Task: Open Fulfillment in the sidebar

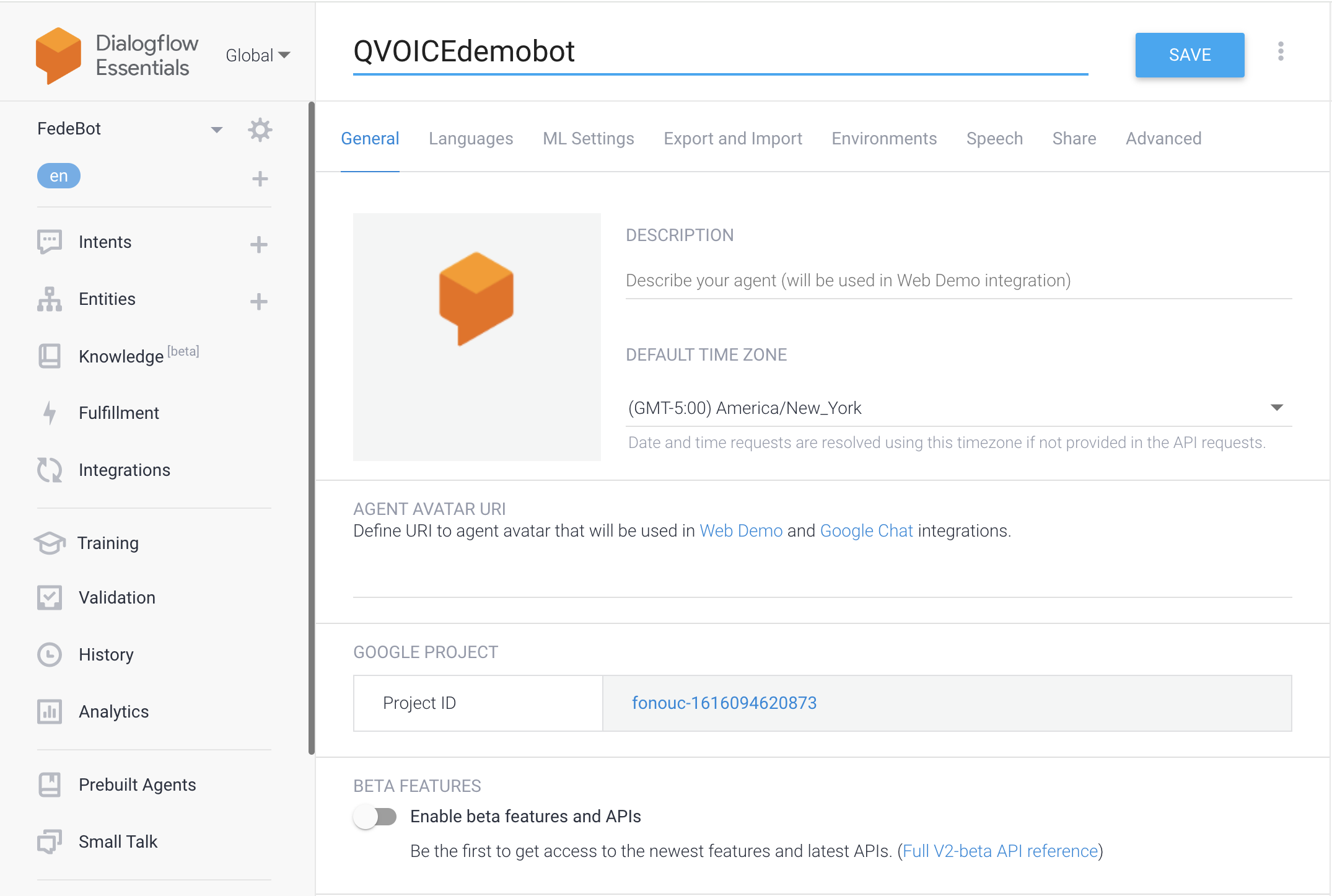Action: [x=119, y=413]
